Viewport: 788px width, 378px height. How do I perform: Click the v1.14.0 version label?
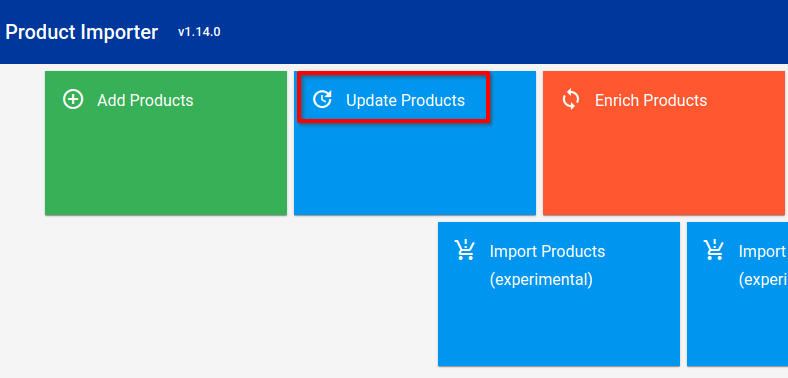[x=199, y=32]
